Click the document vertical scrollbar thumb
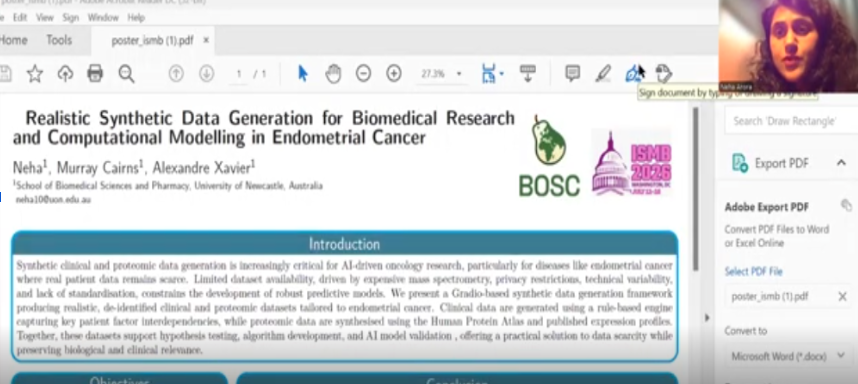The width and height of the screenshot is (858, 384). point(696,189)
